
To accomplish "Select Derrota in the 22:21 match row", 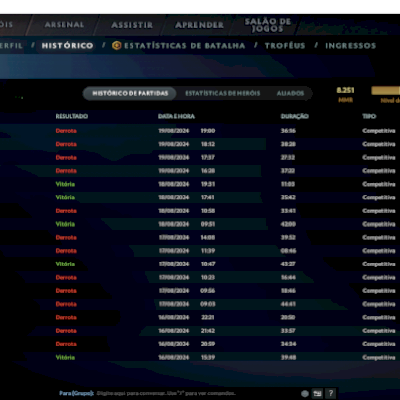I will [x=66, y=317].
